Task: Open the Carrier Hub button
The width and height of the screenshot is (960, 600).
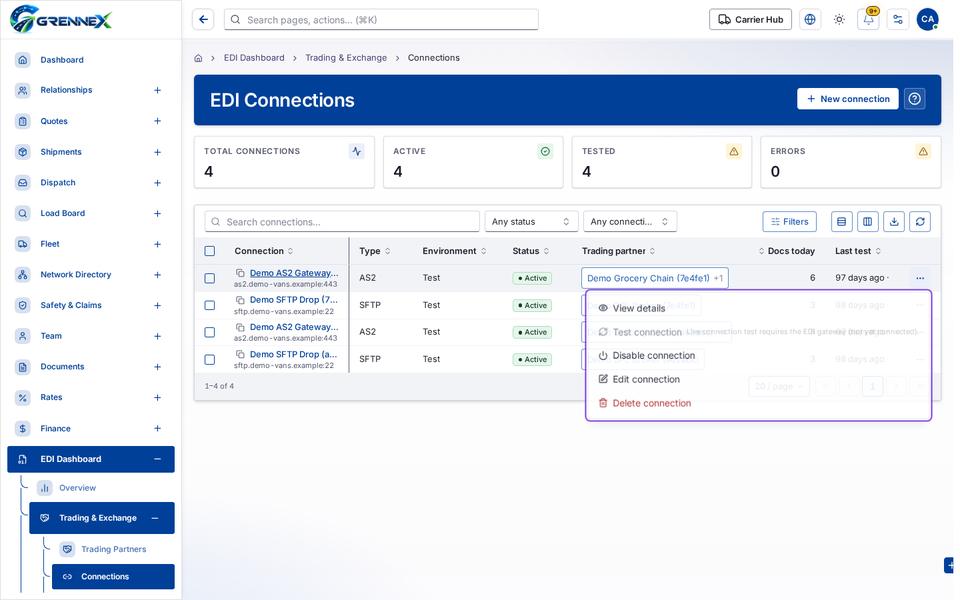Action: (750, 20)
